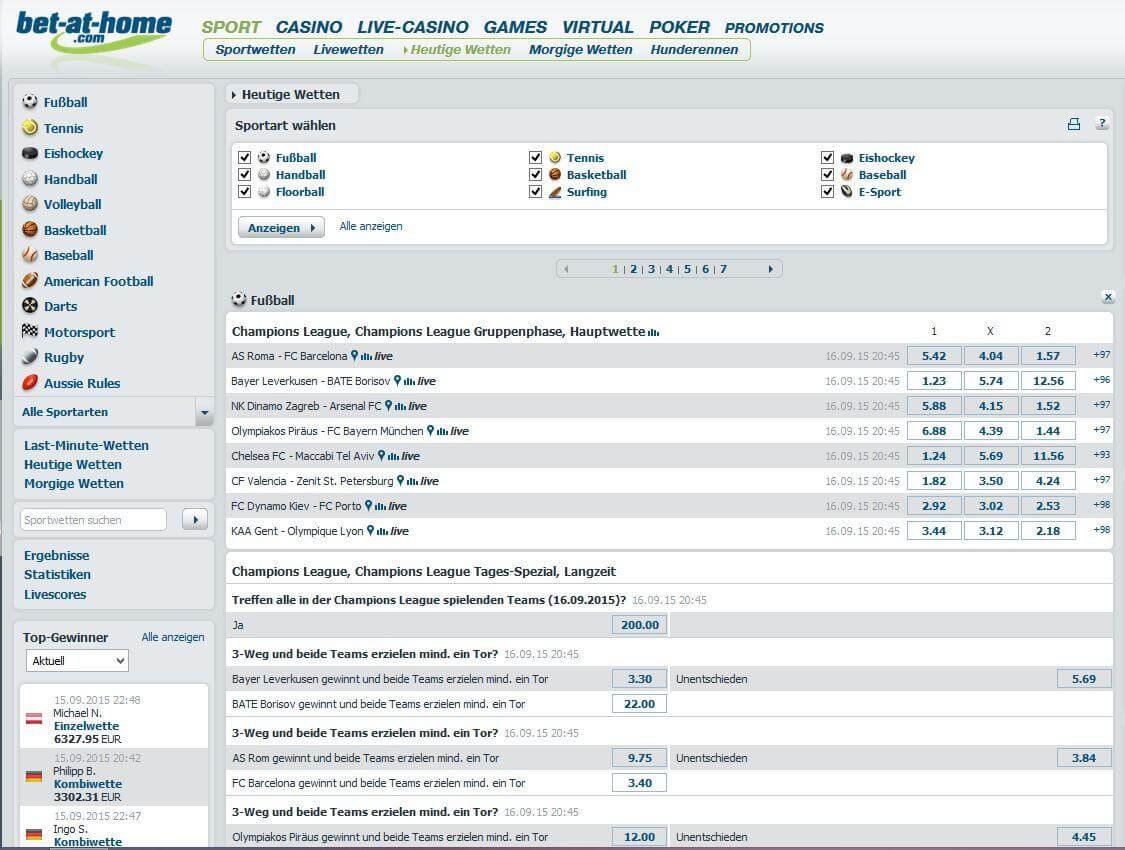Expand more bets +97 for AS Roma match
Screen dimensions: 1125x850
[x=1101, y=354]
